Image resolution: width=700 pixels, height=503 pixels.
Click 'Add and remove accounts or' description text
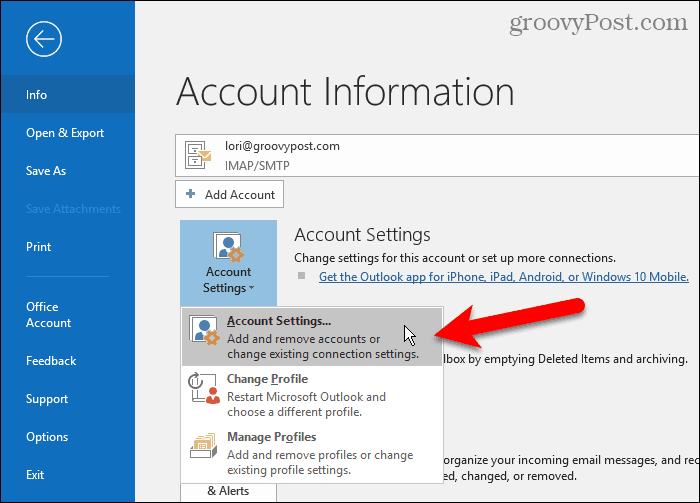303,339
